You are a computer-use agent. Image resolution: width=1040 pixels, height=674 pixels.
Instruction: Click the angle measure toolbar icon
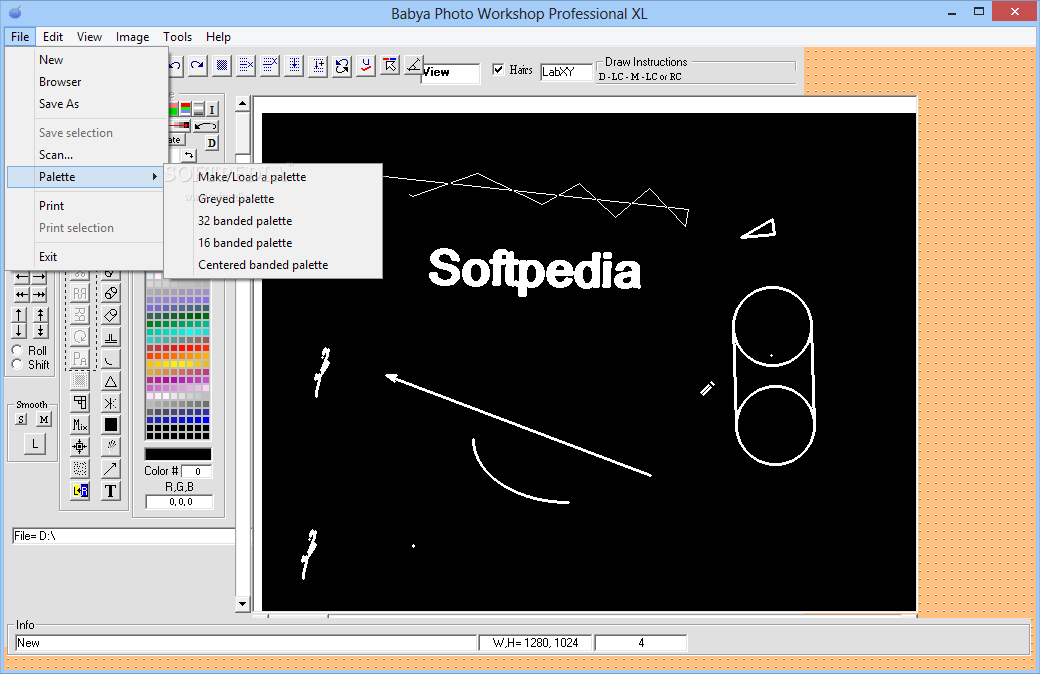[414, 65]
